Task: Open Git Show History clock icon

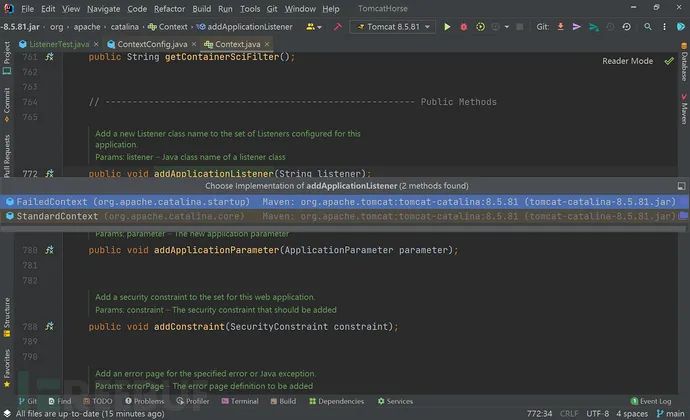Action: coord(627,27)
